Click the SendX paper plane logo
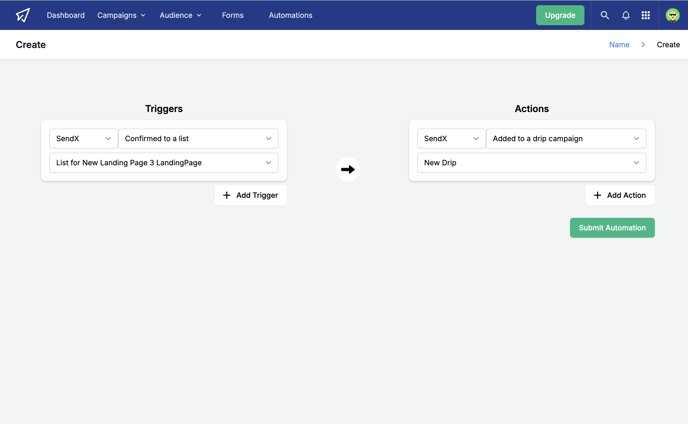 23,15
